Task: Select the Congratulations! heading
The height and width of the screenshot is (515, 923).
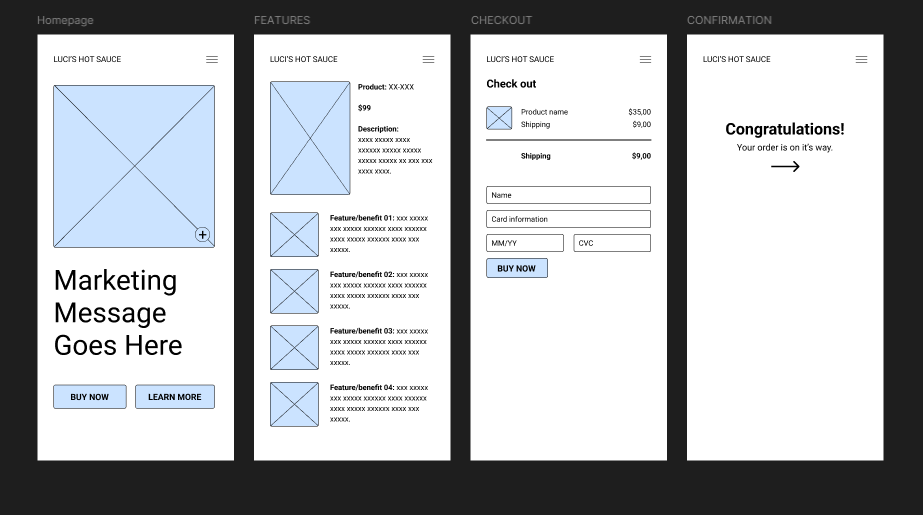Action: click(x=785, y=129)
